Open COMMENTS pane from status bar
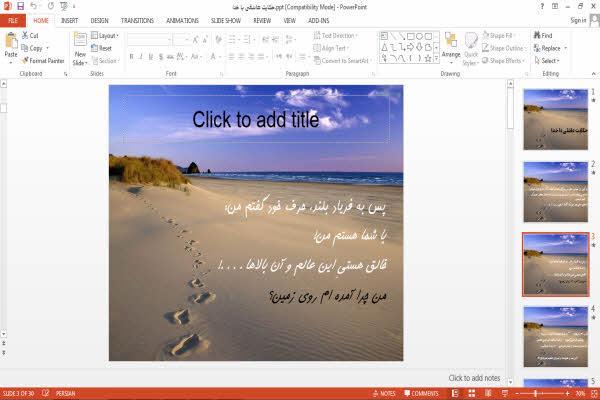 [421, 393]
